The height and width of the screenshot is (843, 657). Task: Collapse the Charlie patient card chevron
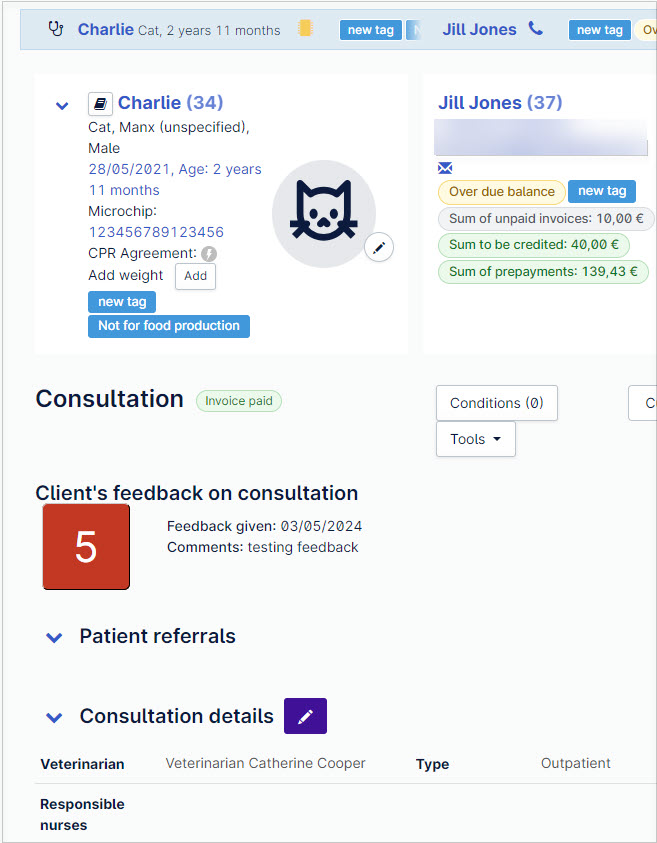tap(62, 105)
